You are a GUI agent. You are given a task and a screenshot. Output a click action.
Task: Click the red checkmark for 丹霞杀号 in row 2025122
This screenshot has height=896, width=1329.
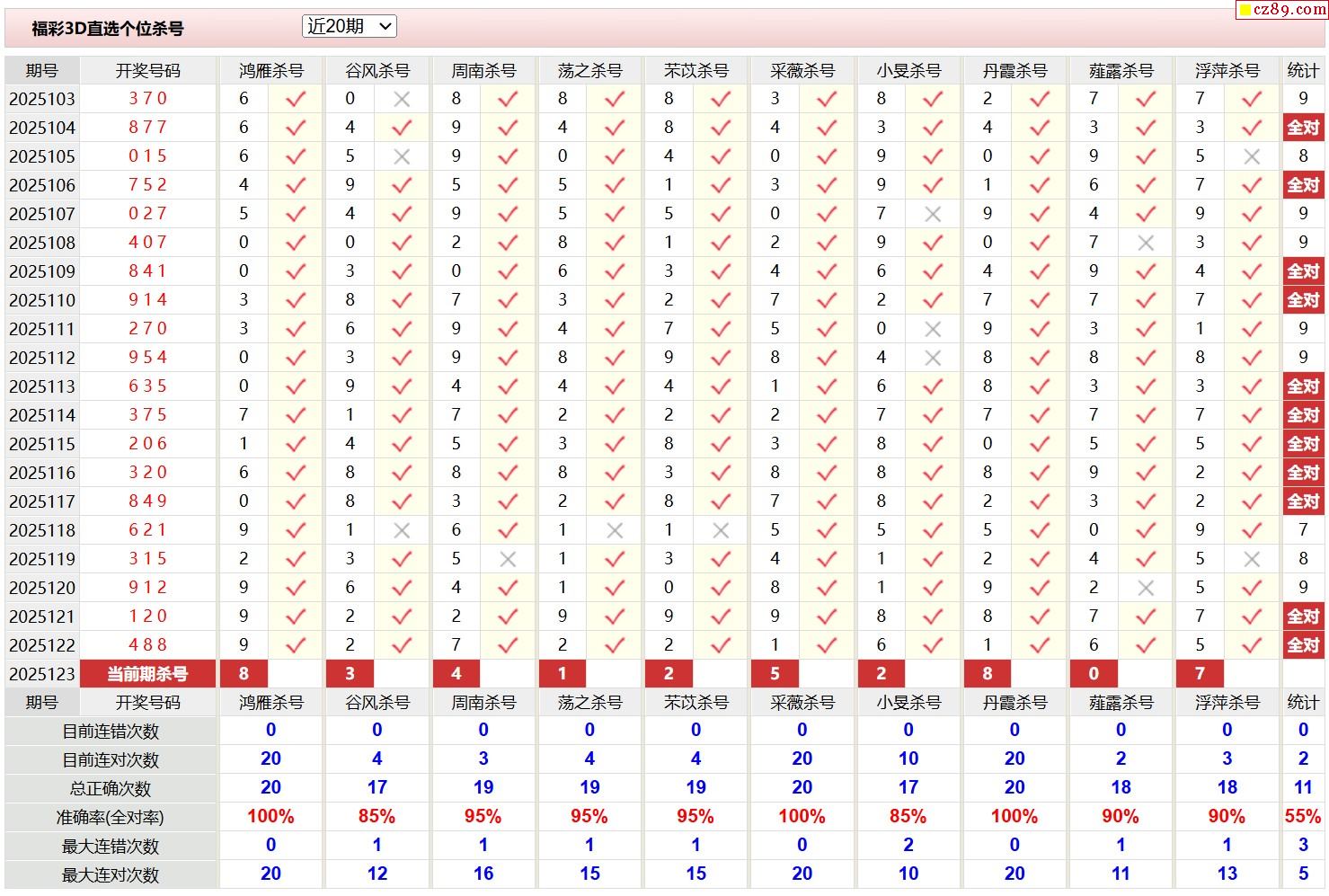[x=1040, y=646]
